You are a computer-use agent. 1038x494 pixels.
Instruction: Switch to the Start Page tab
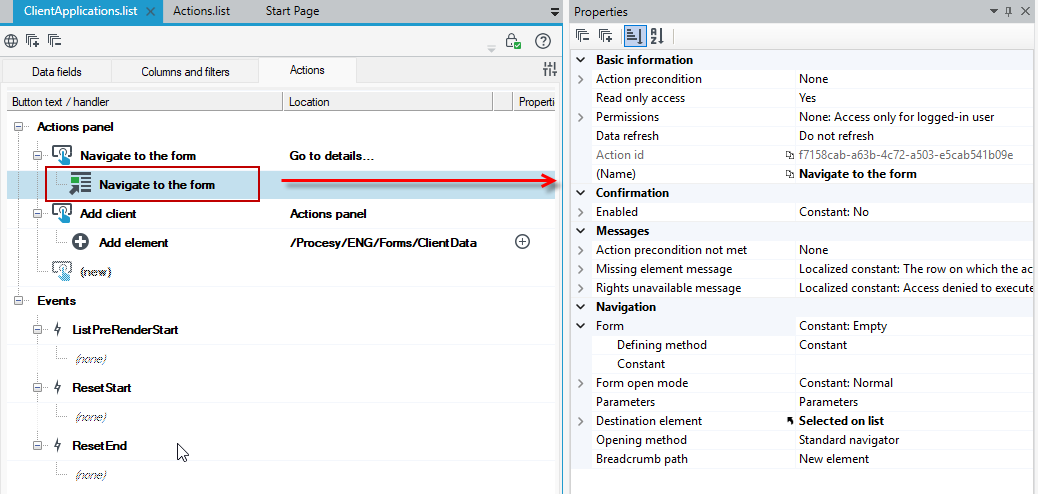click(292, 11)
